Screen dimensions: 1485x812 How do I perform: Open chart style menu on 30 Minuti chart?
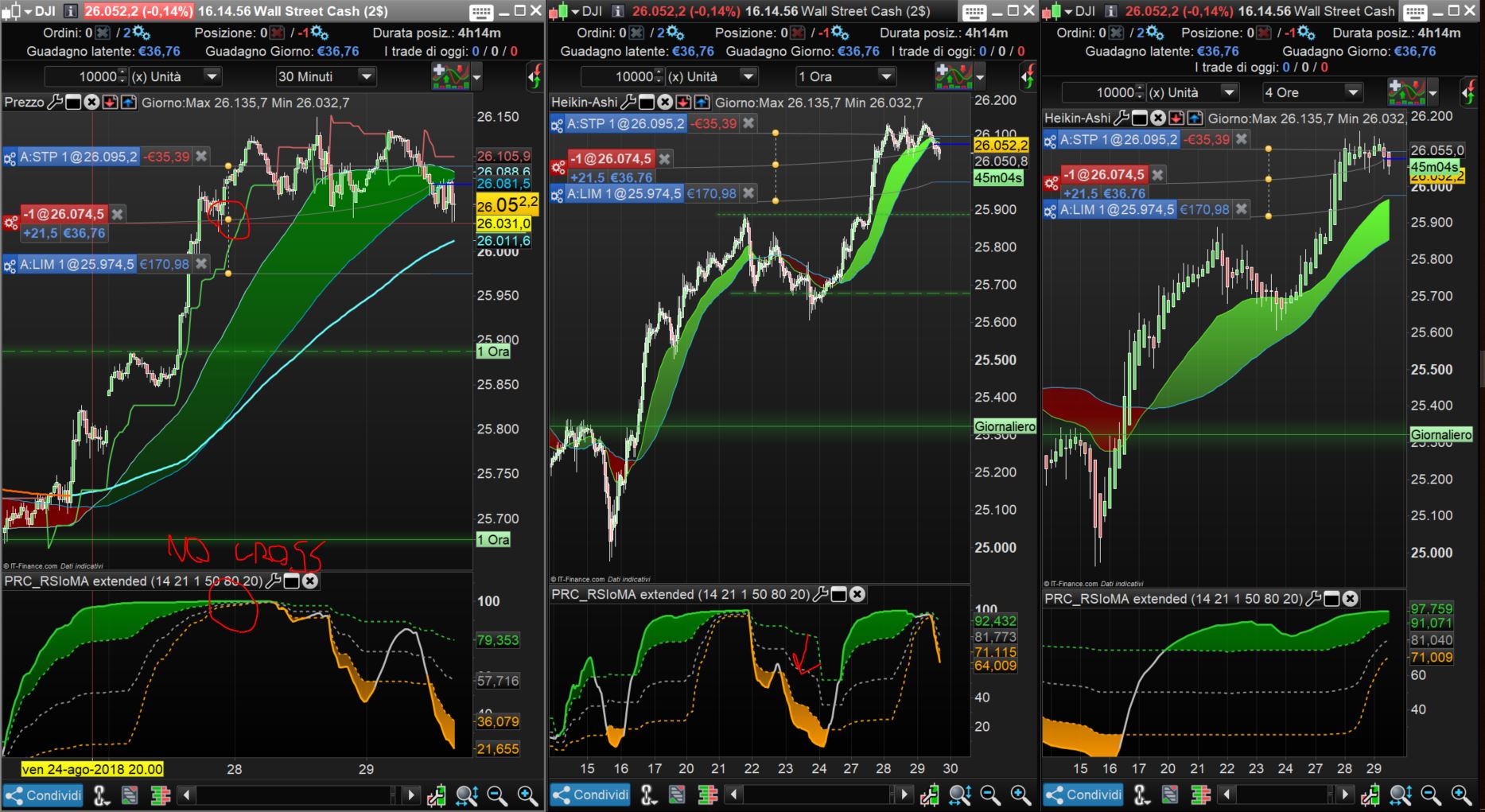[x=16, y=11]
